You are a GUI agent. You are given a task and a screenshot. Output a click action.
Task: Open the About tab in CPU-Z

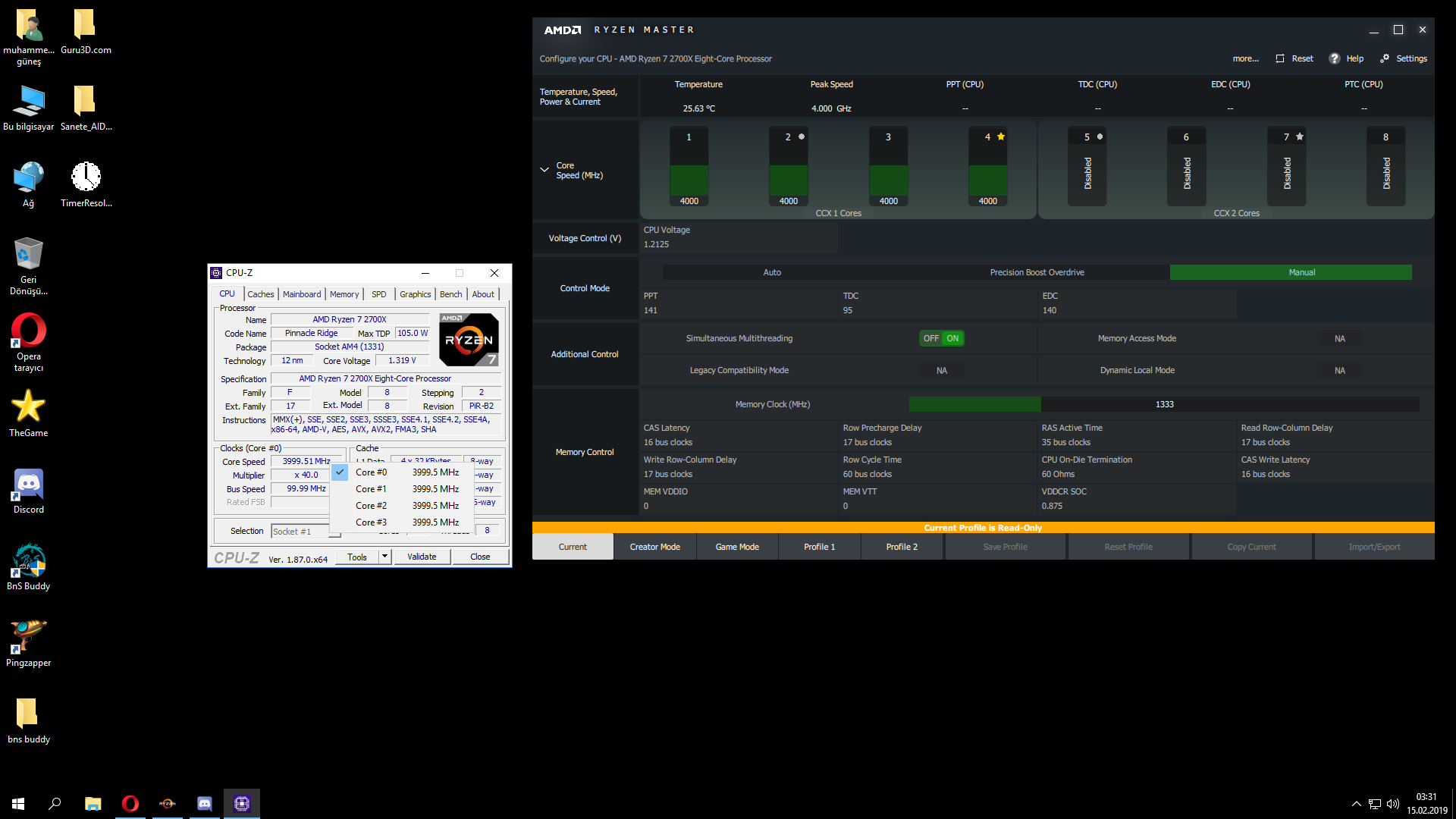pyautogui.click(x=483, y=294)
